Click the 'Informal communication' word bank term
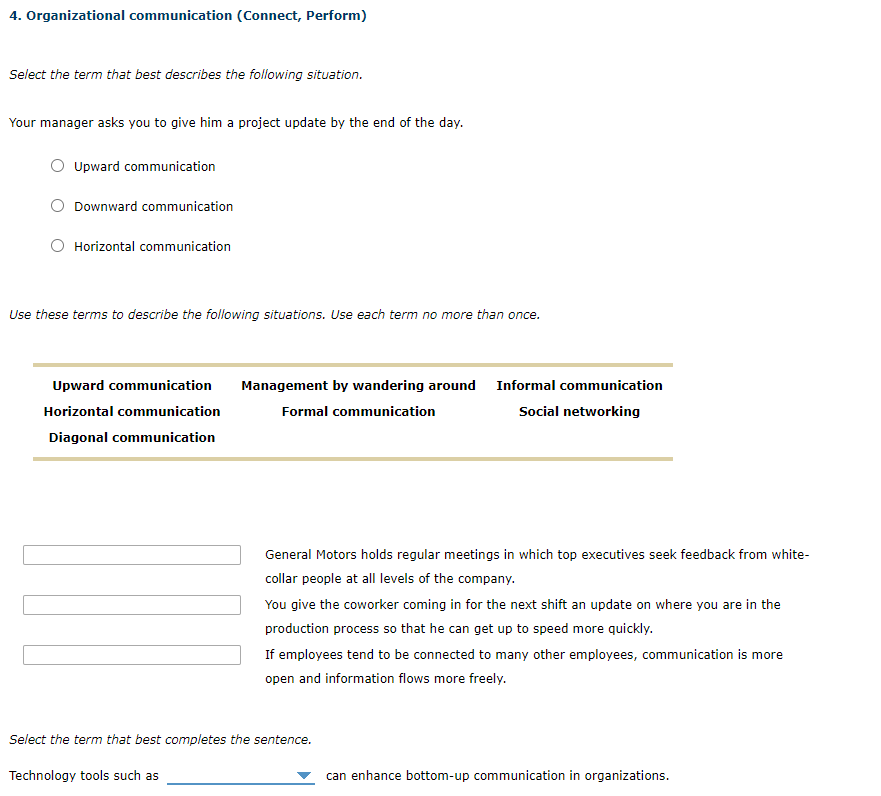881x796 pixels. point(579,385)
